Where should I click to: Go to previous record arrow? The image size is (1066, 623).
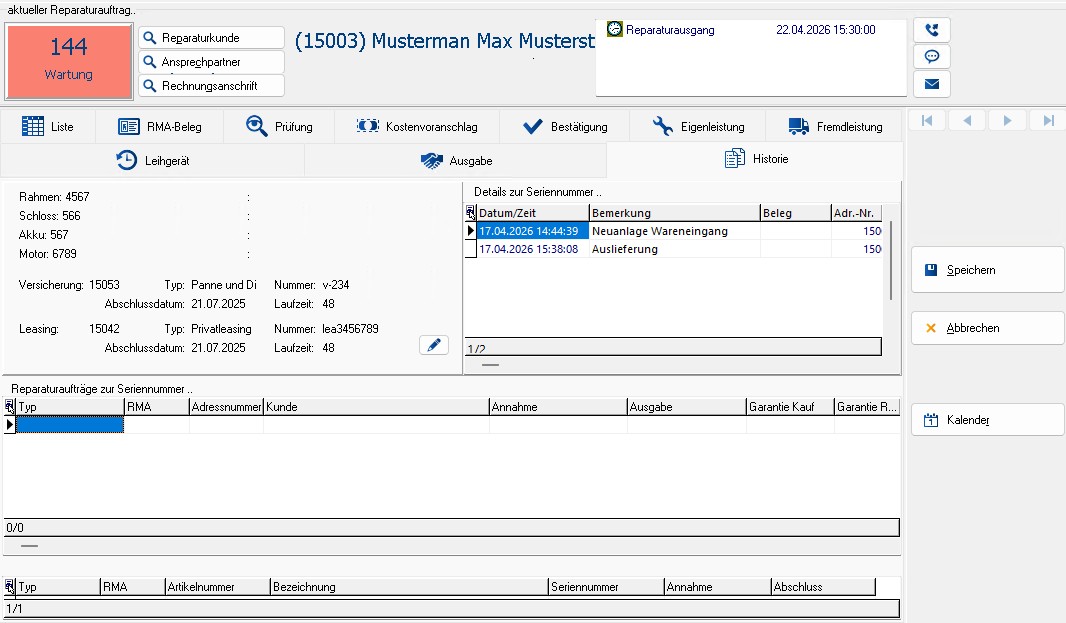(x=967, y=121)
